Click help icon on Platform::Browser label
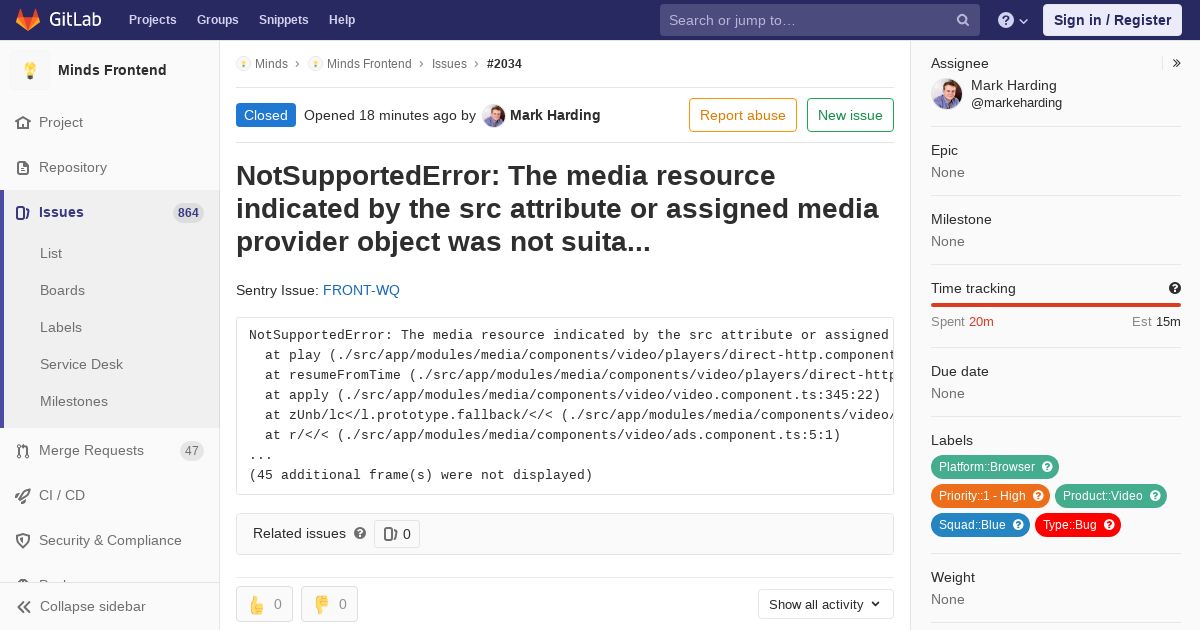The height and width of the screenshot is (630, 1200). 1047,467
